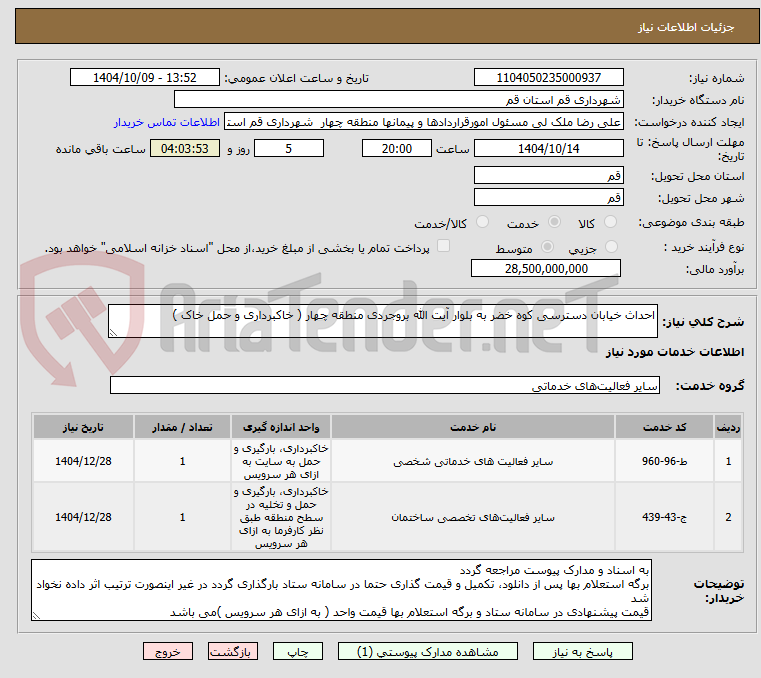
Task: Select the متوسط purchase type radio
Action: coord(547,247)
